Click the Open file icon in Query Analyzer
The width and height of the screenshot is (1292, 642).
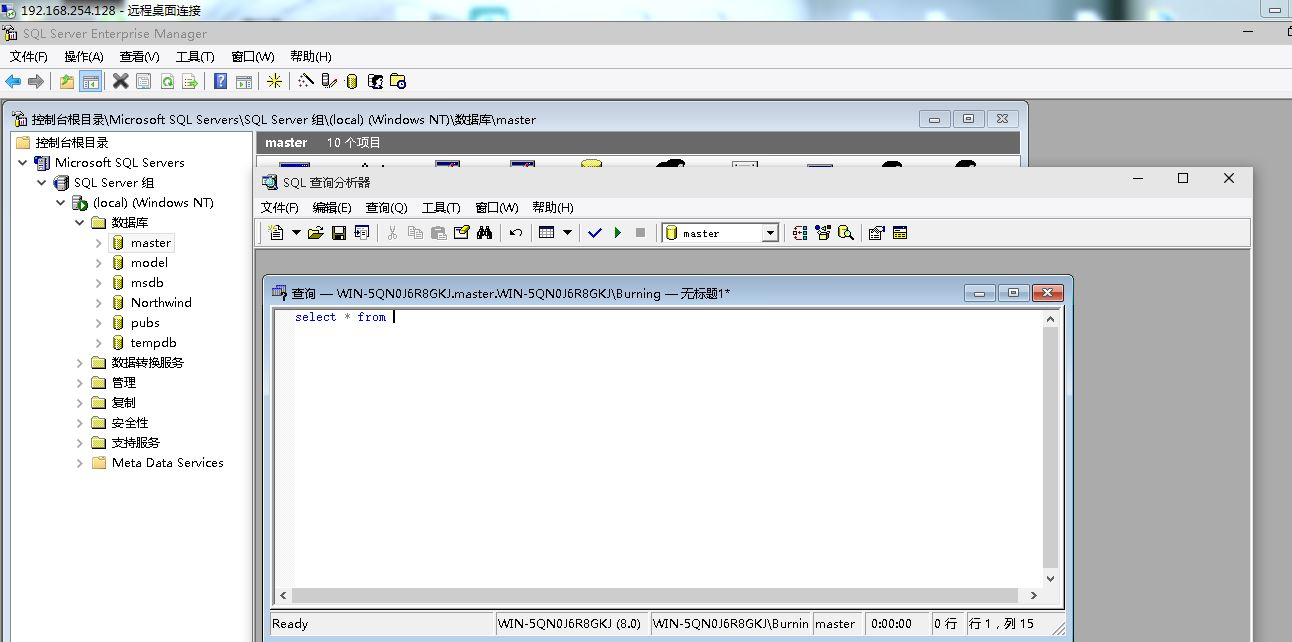click(316, 233)
